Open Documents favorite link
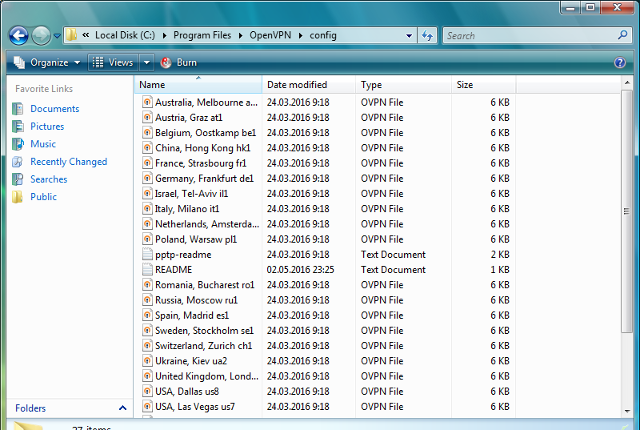The height and width of the screenshot is (430, 640). click(55, 109)
